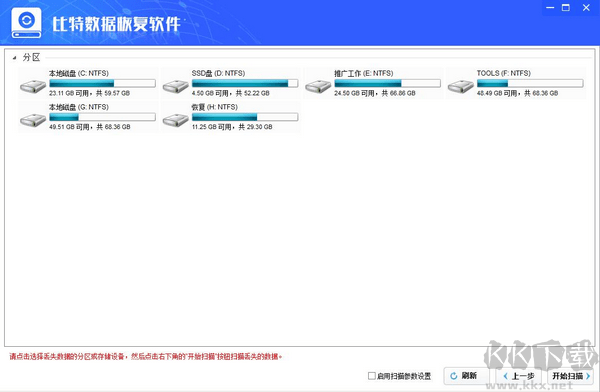Click the label 本地磁盘 (C: NTFS)
The image size is (600, 392).
pyautogui.click(x=79, y=73)
